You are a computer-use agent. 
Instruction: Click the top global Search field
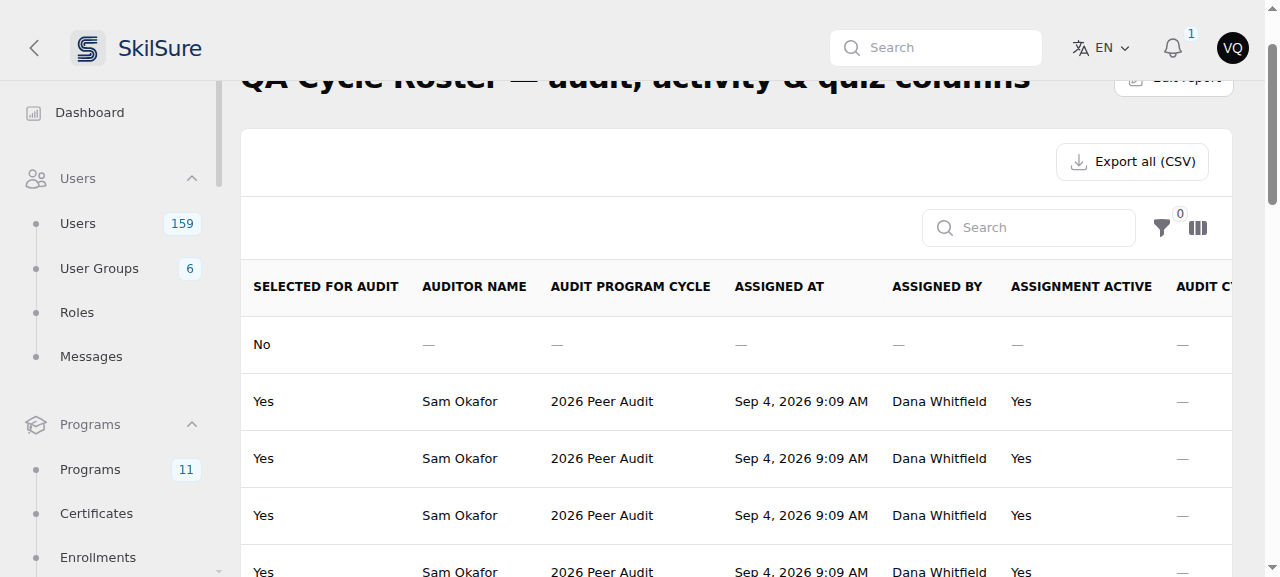(x=936, y=48)
